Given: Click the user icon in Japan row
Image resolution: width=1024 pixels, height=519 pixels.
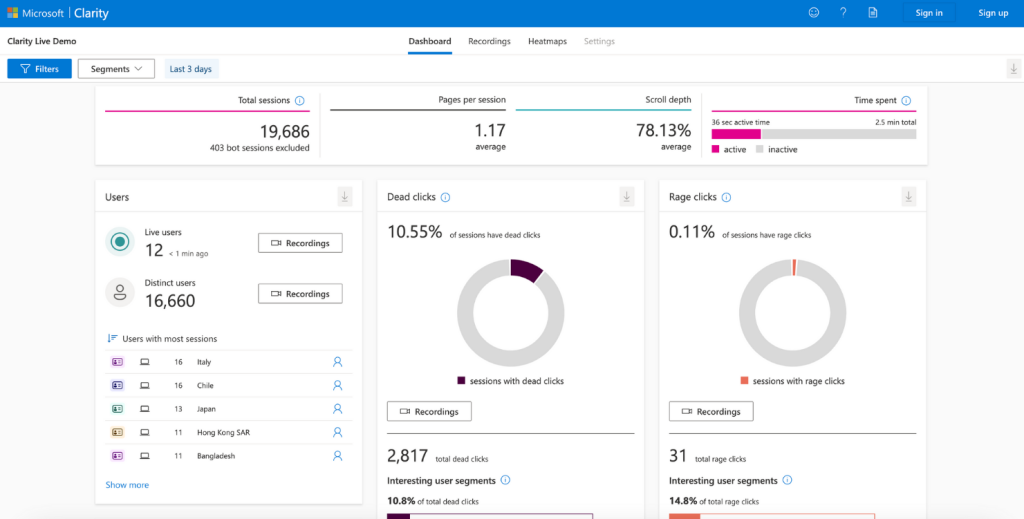Looking at the screenshot, I should tap(337, 409).
